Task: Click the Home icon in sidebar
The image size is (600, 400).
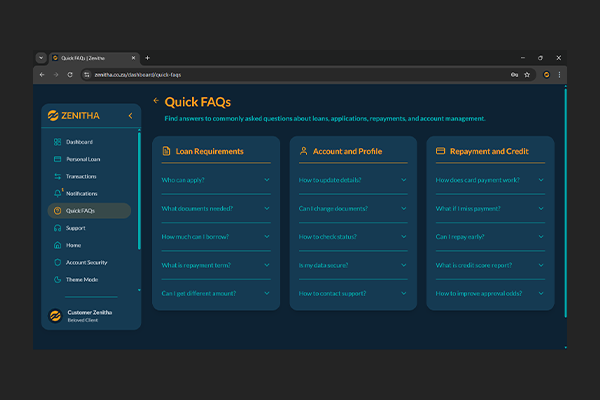Action: tap(57, 245)
